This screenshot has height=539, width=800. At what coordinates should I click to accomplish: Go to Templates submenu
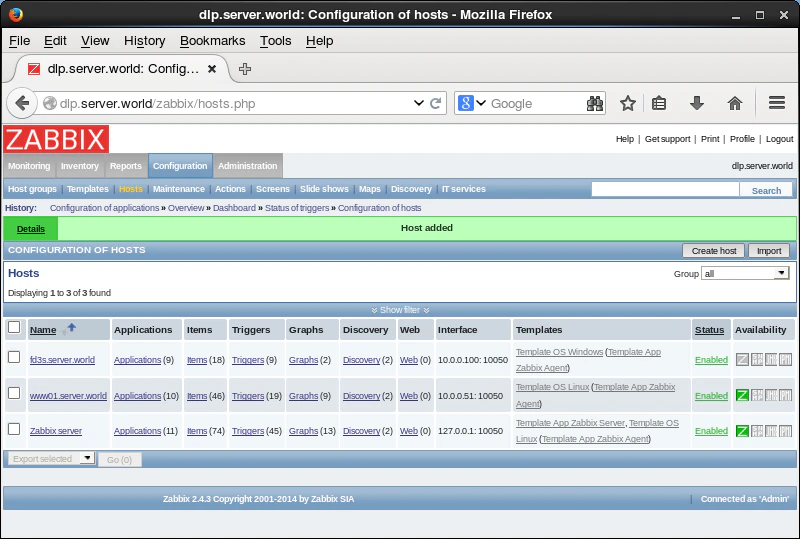[x=88, y=189]
